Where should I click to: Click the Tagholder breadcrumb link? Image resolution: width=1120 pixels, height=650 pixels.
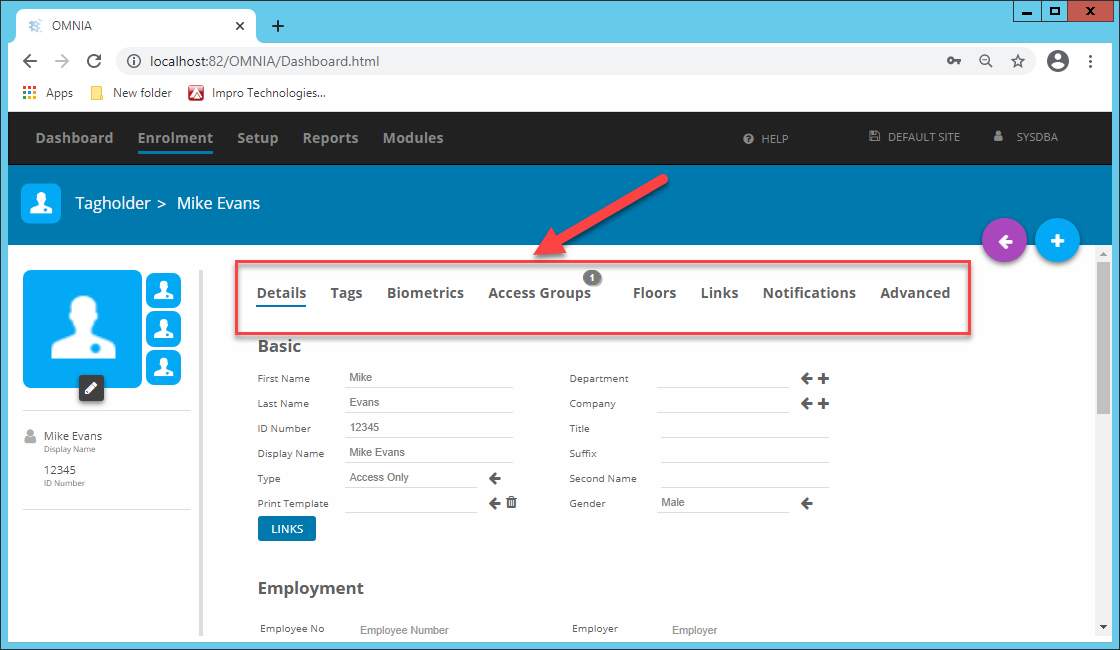(113, 204)
